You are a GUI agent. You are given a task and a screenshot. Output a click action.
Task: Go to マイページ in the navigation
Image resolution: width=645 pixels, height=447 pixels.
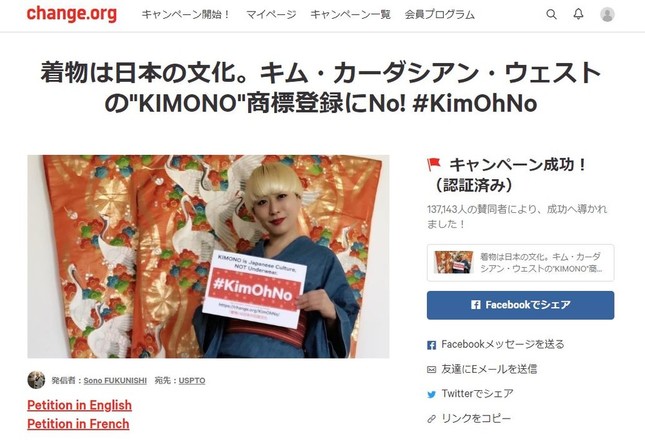(x=271, y=15)
